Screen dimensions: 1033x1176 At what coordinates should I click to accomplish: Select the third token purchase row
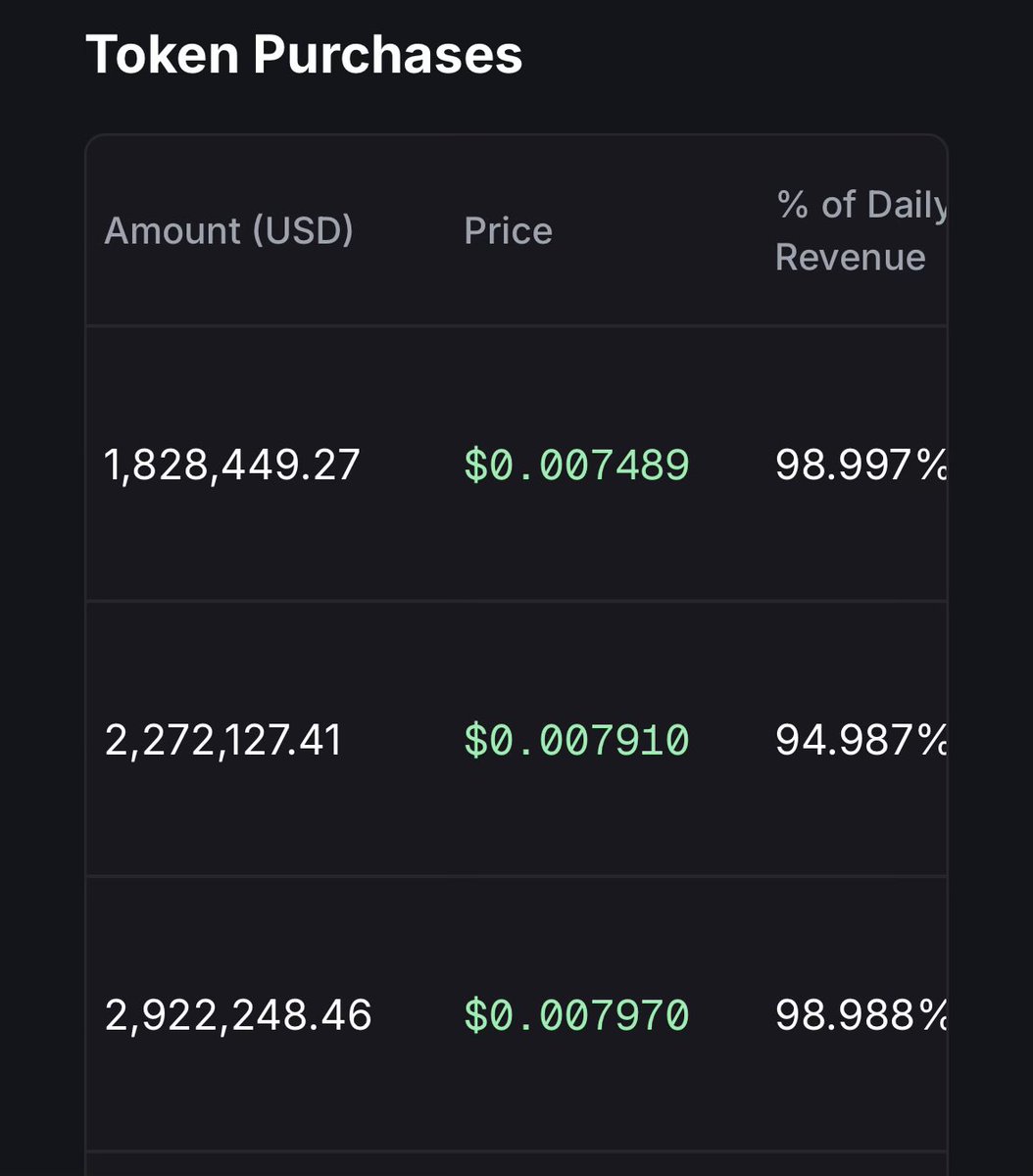click(x=516, y=1013)
